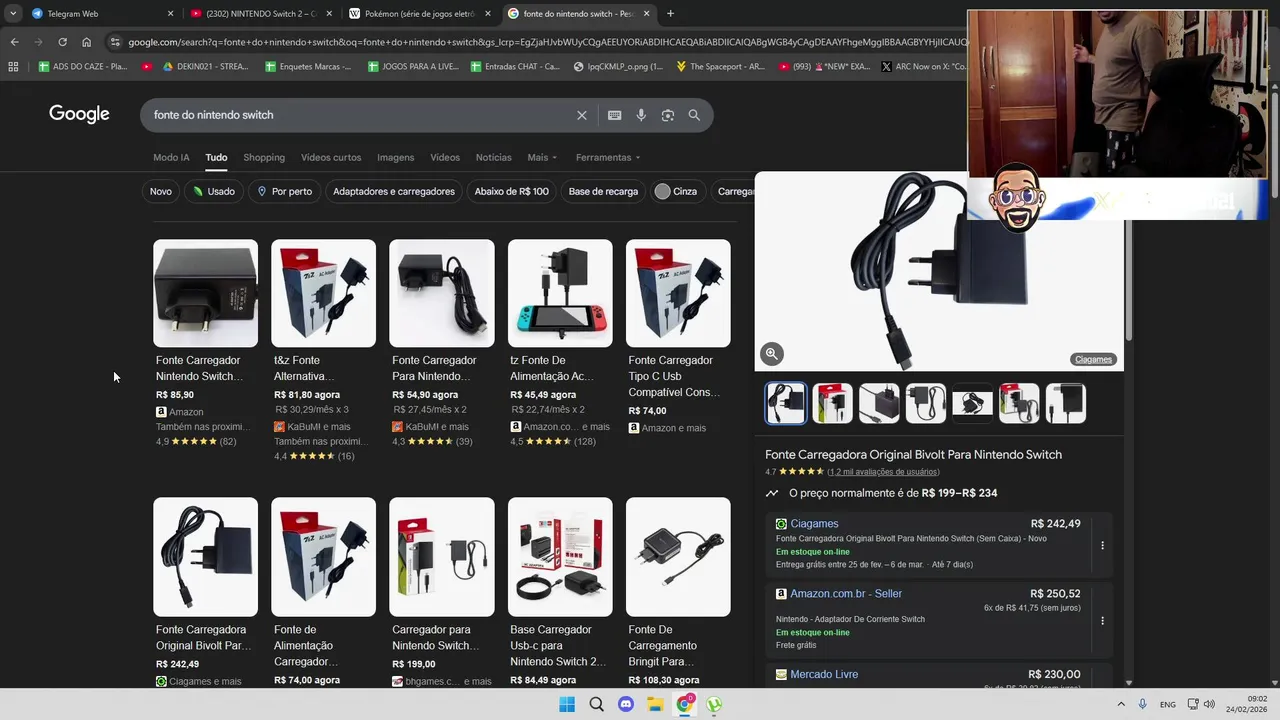Image resolution: width=1280 pixels, height=720 pixels.
Task: Click the microphone icon in system tray
Action: pos(1143,704)
